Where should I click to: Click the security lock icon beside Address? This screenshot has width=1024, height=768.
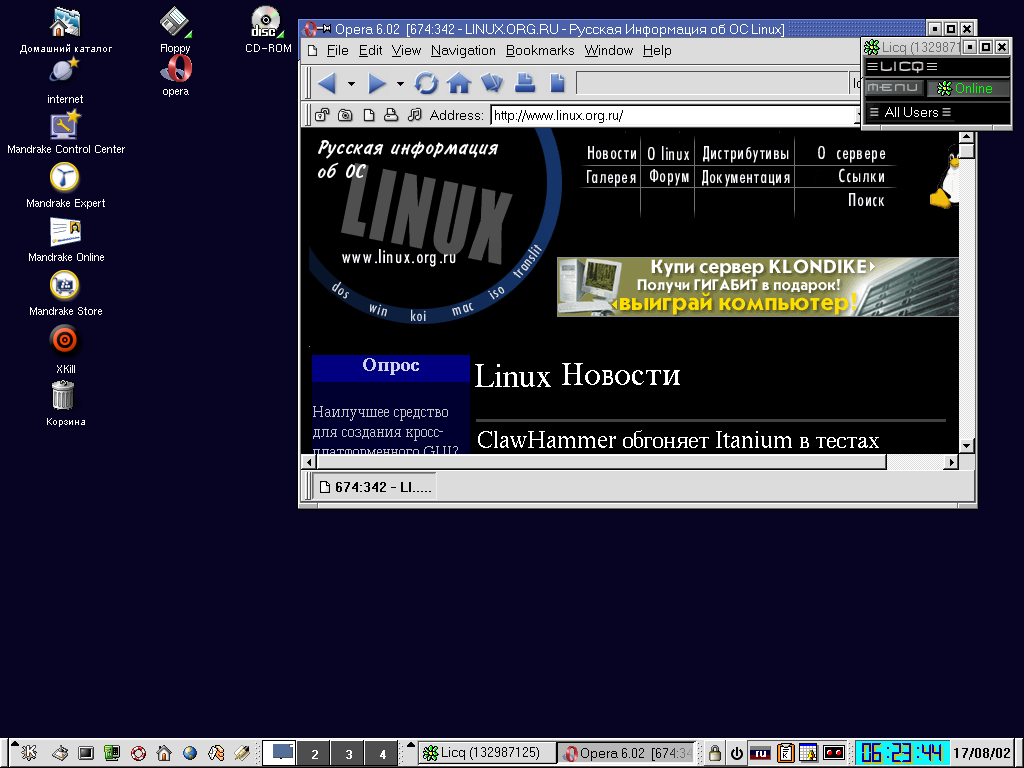coord(322,116)
